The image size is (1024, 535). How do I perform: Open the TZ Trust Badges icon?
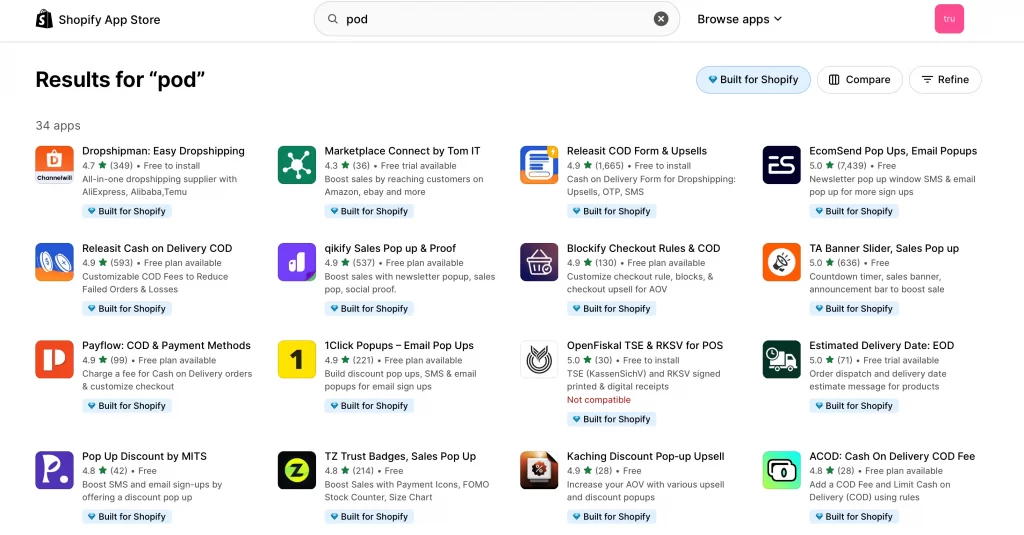pos(296,470)
